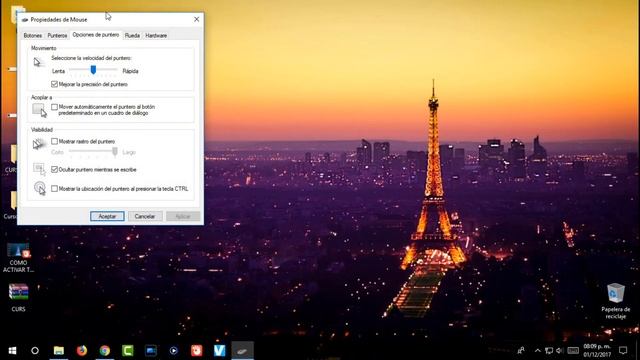
Task: Click the Aceptar button
Action: 107,216
